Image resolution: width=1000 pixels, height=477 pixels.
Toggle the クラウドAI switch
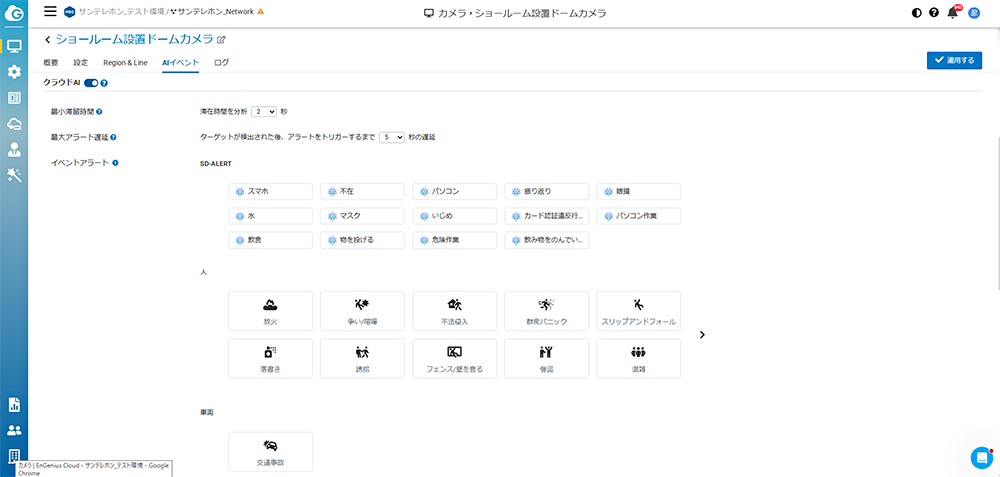pos(91,83)
